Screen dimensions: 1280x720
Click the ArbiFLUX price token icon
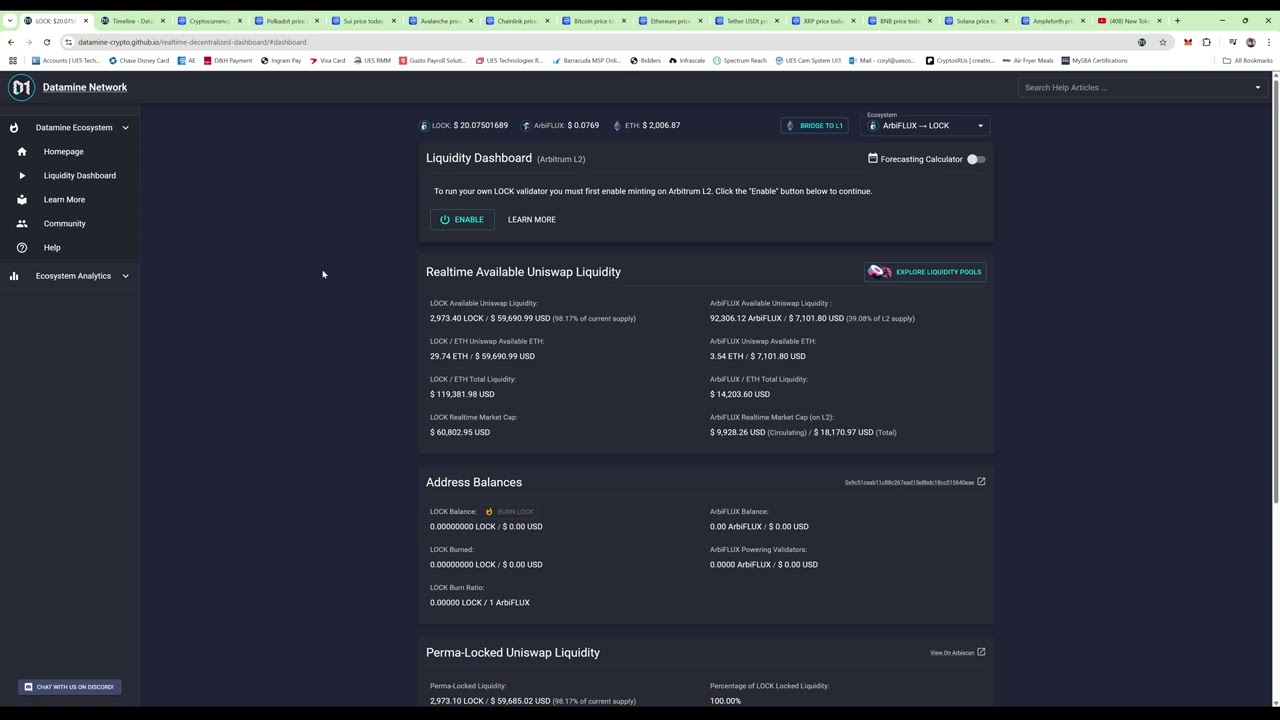point(526,126)
